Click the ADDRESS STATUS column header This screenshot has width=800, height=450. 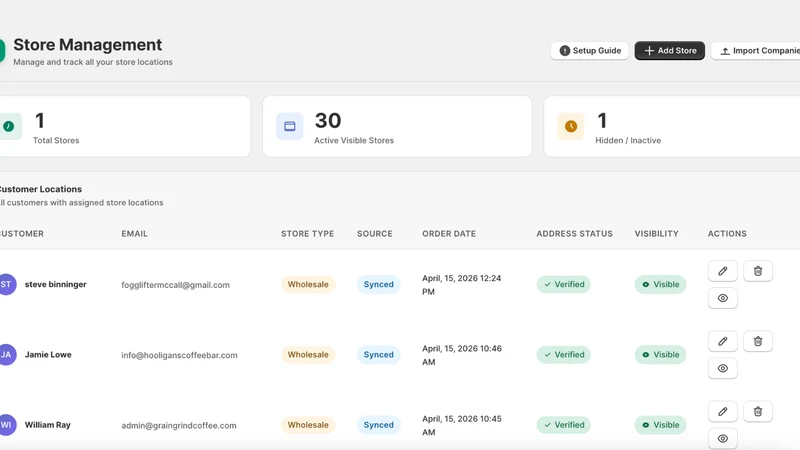574,234
